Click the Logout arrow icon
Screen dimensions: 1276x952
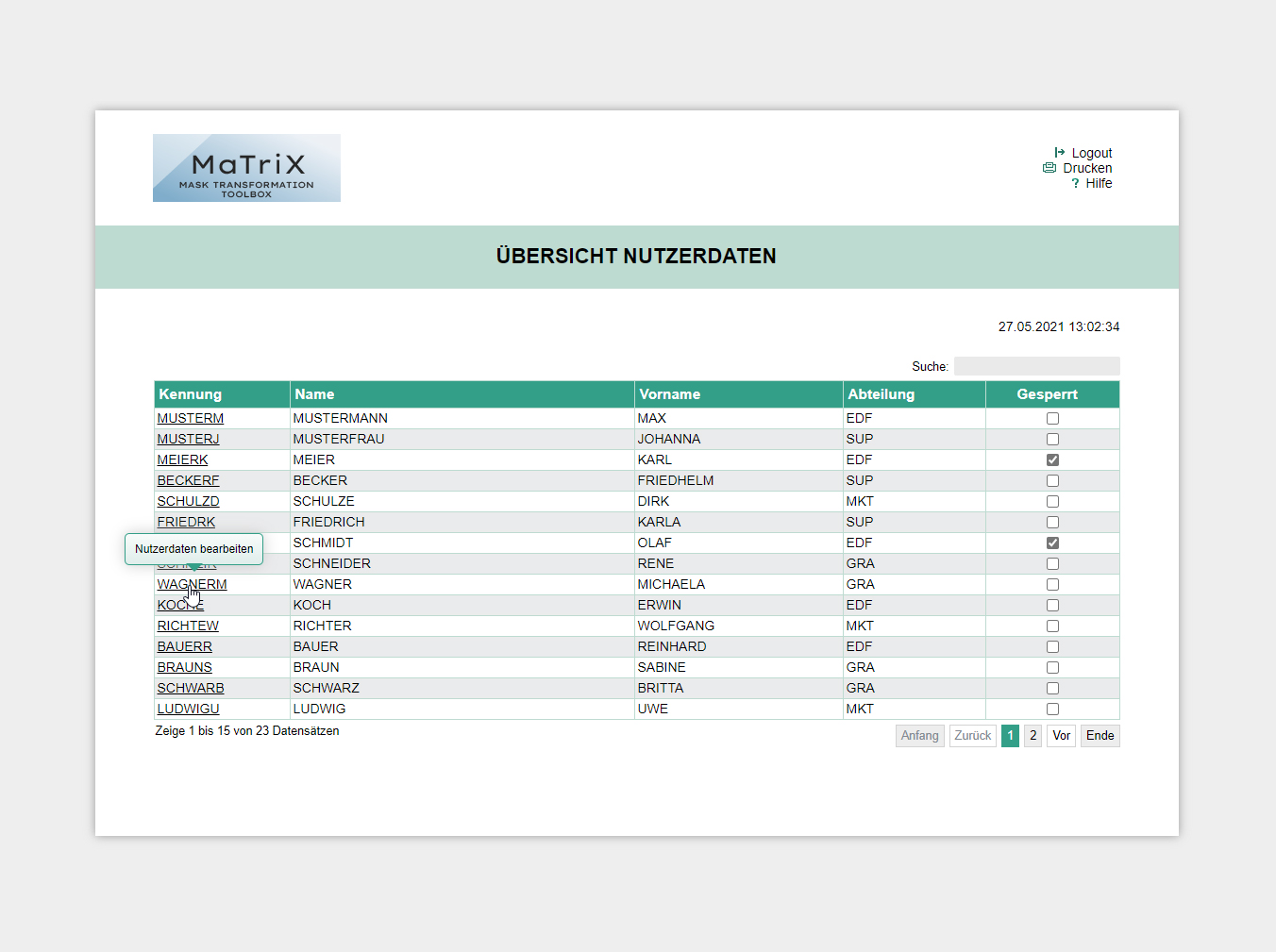pos(1060,152)
